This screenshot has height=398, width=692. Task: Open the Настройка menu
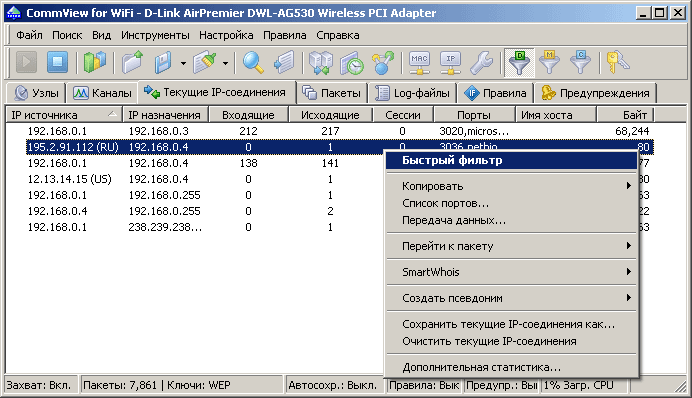[x=226, y=35]
